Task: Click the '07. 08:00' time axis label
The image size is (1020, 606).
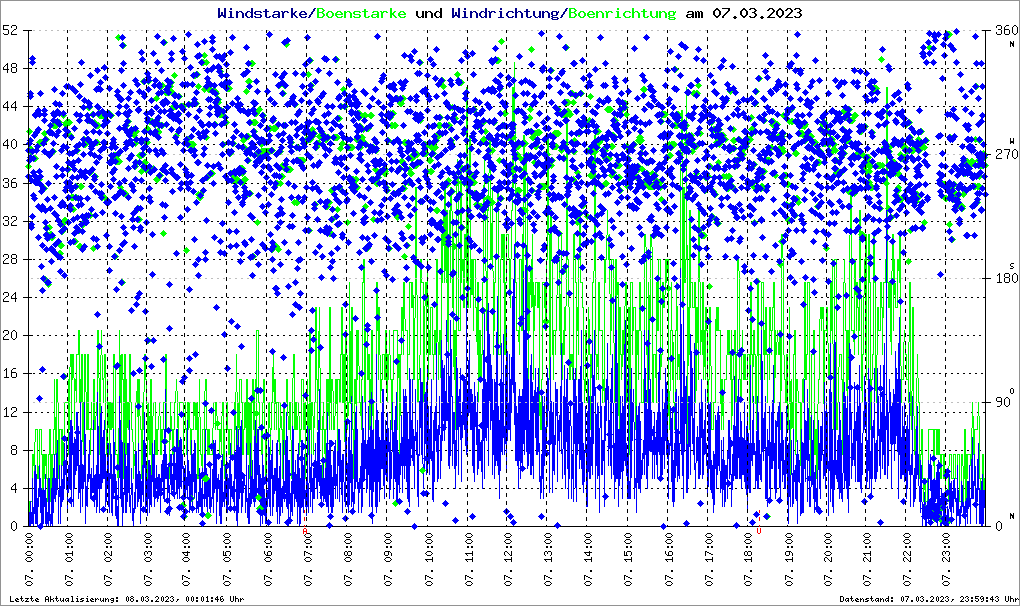Action: [x=348, y=559]
